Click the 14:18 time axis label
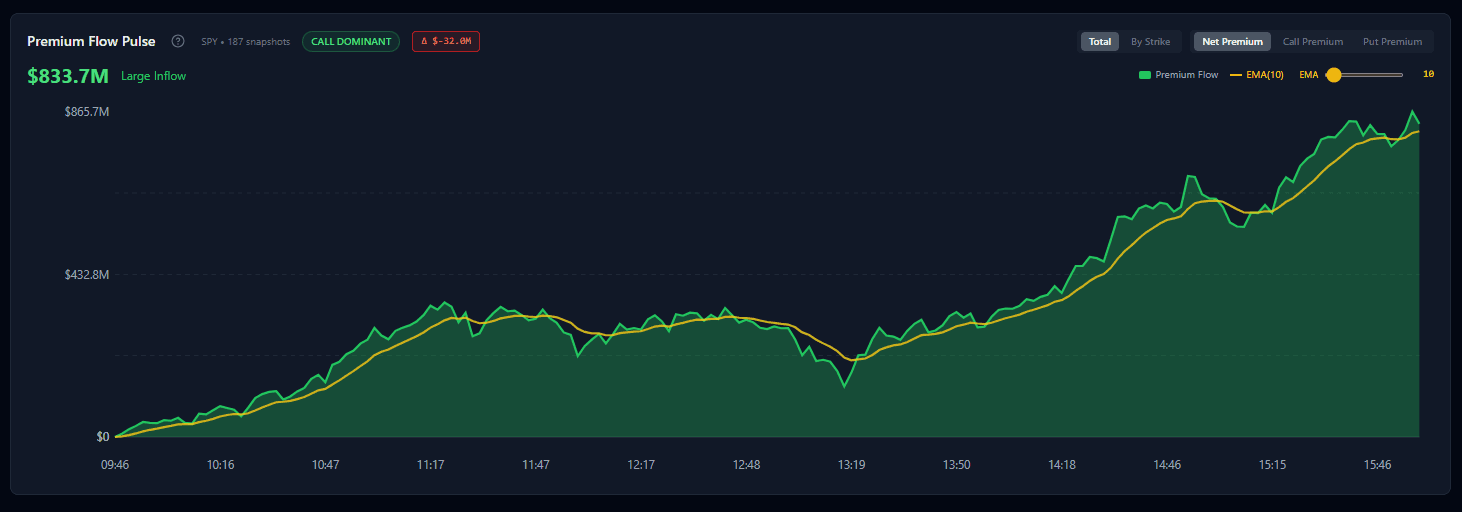Screen dimensions: 1462x512 (1062, 465)
